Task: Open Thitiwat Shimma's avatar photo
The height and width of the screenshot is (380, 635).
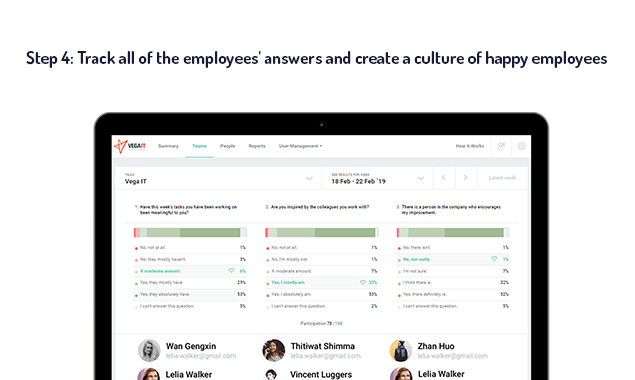Action: 274,350
